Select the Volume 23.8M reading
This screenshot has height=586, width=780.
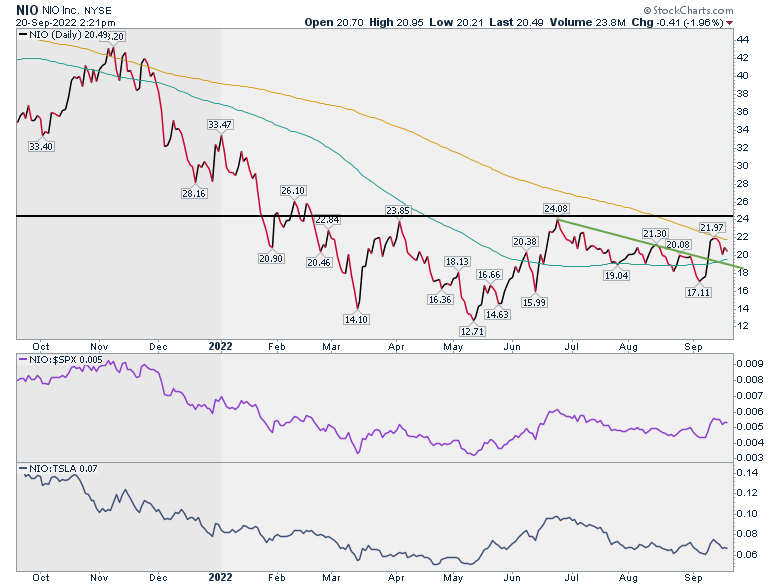[587, 22]
